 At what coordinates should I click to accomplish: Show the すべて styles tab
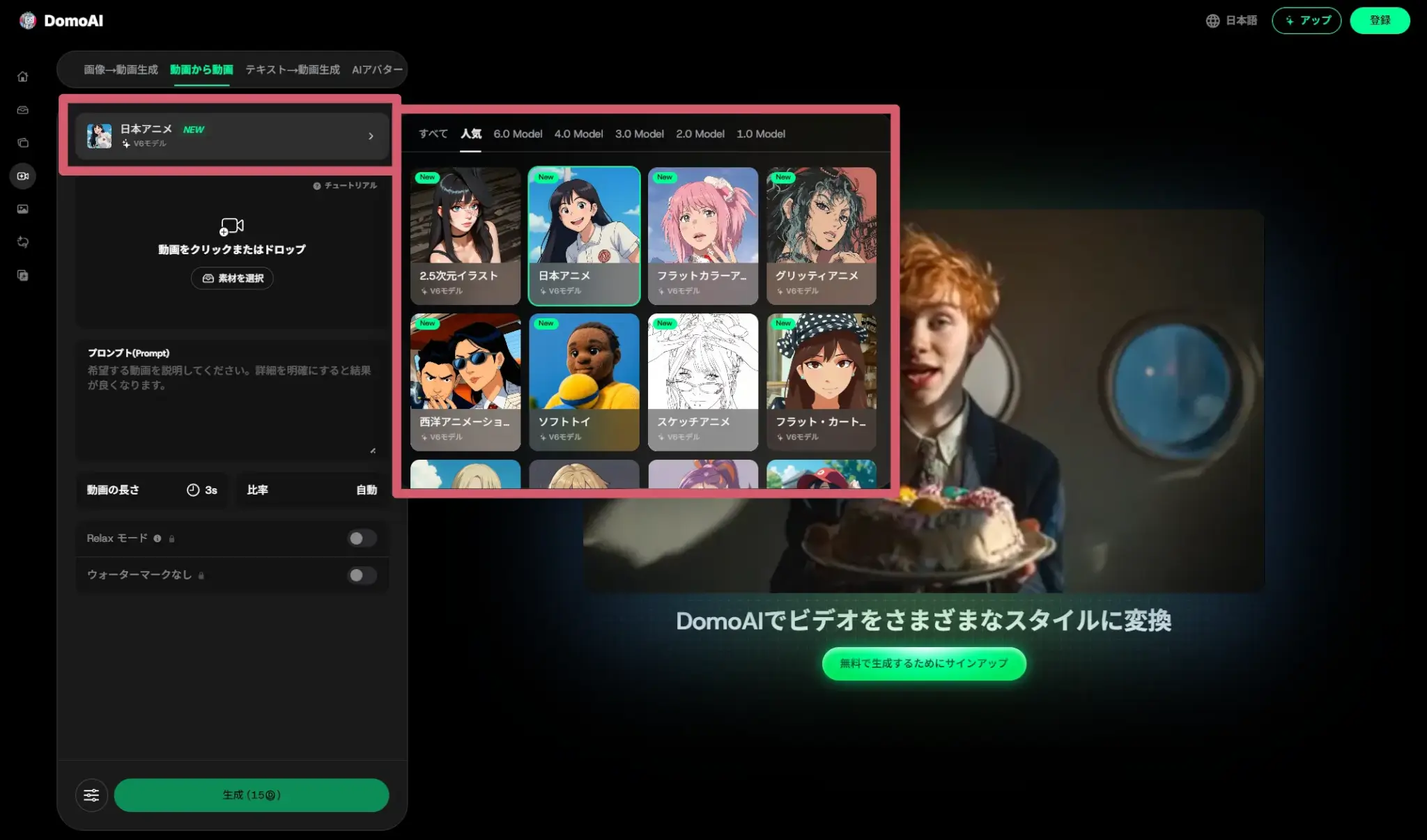433,134
